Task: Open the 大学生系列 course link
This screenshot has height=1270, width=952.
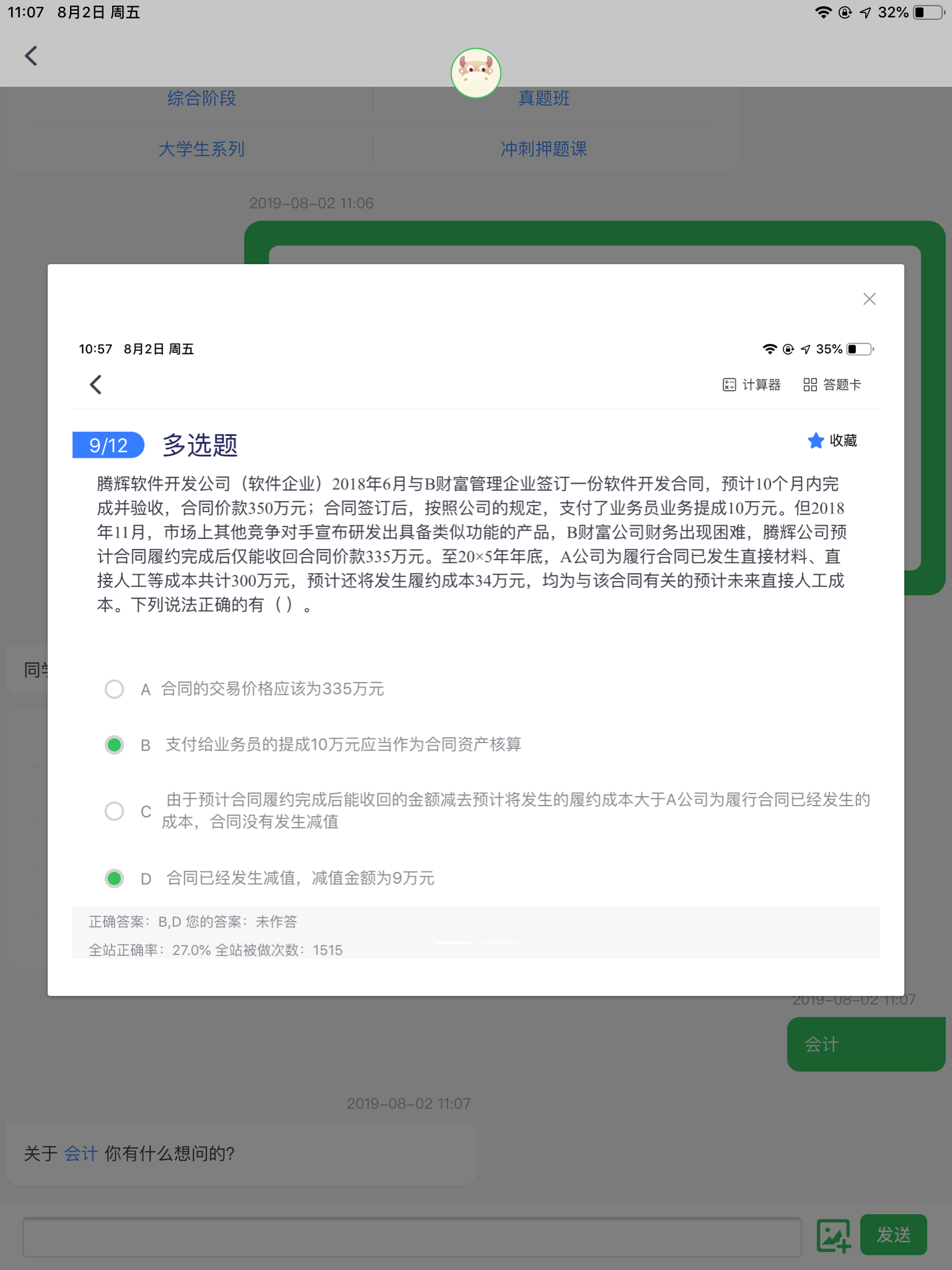Action: tap(201, 149)
